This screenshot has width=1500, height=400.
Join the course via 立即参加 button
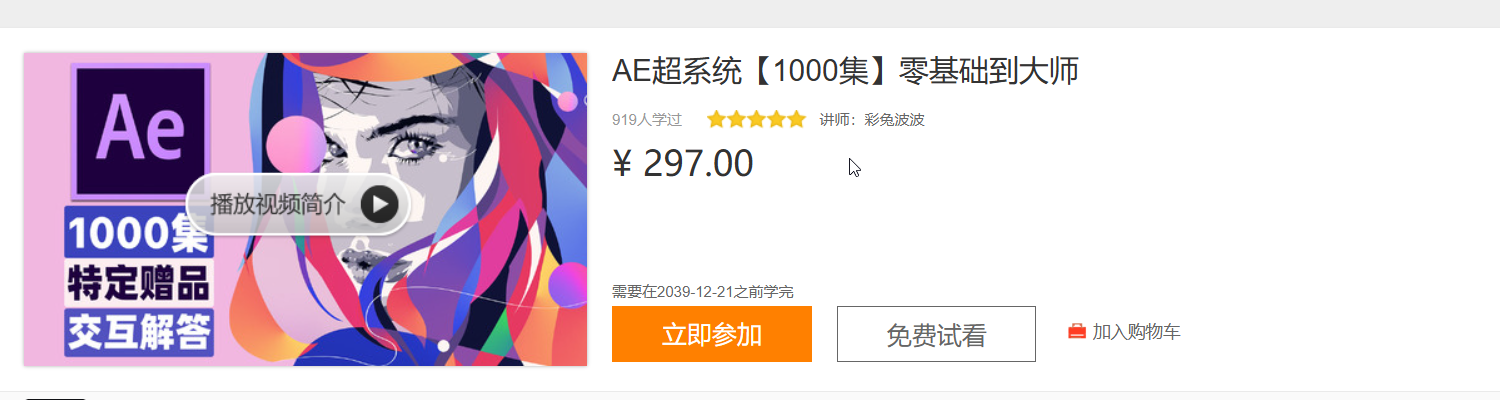point(712,334)
